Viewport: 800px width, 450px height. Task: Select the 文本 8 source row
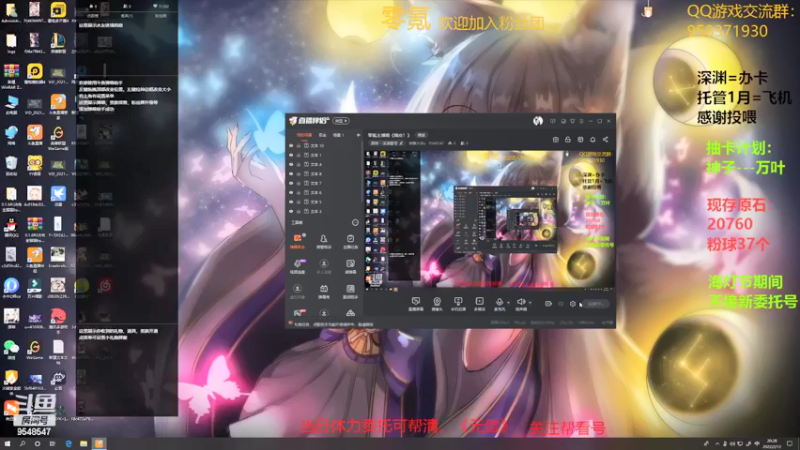pyautogui.click(x=324, y=174)
